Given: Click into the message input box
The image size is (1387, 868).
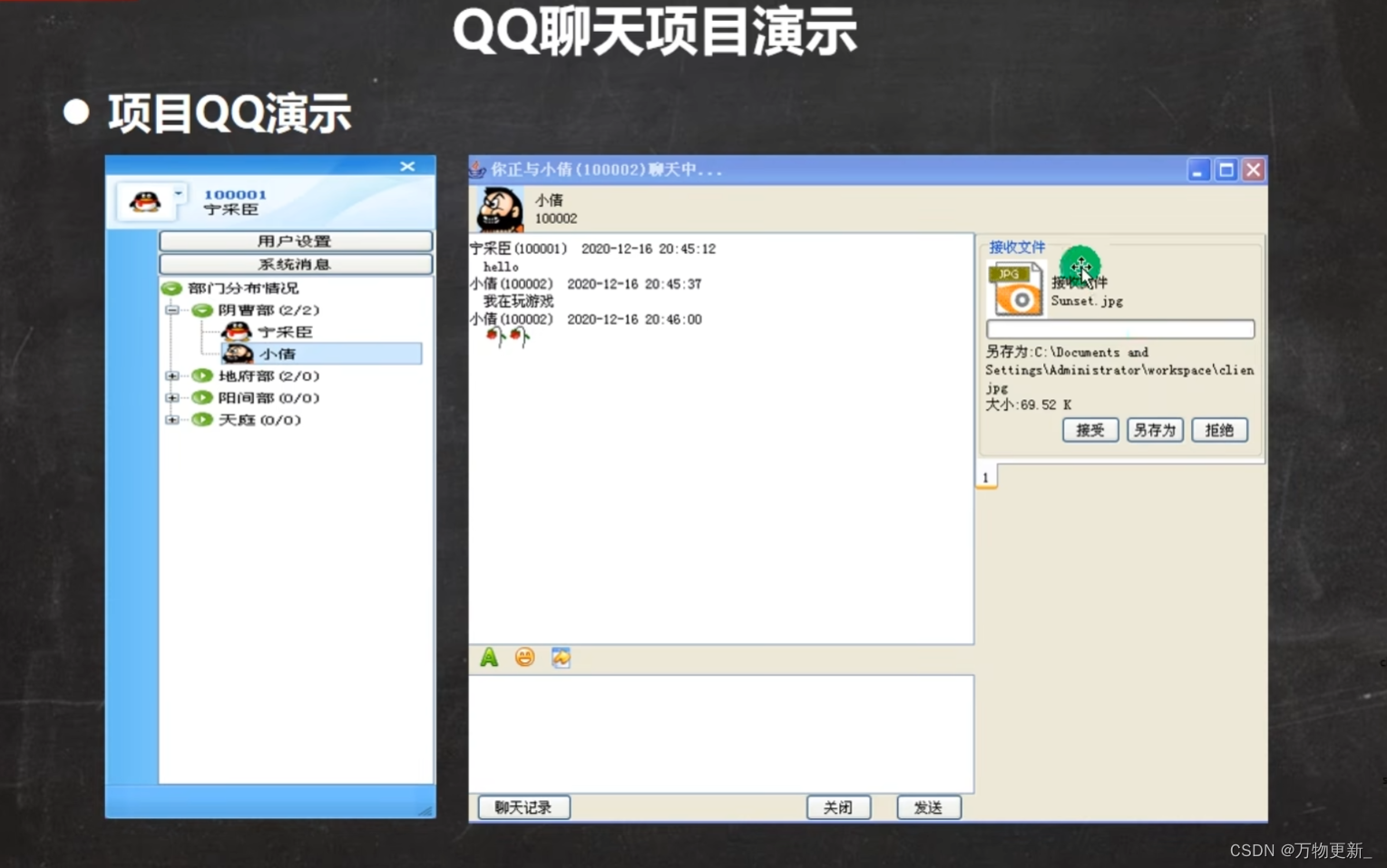Looking at the screenshot, I should (721, 734).
